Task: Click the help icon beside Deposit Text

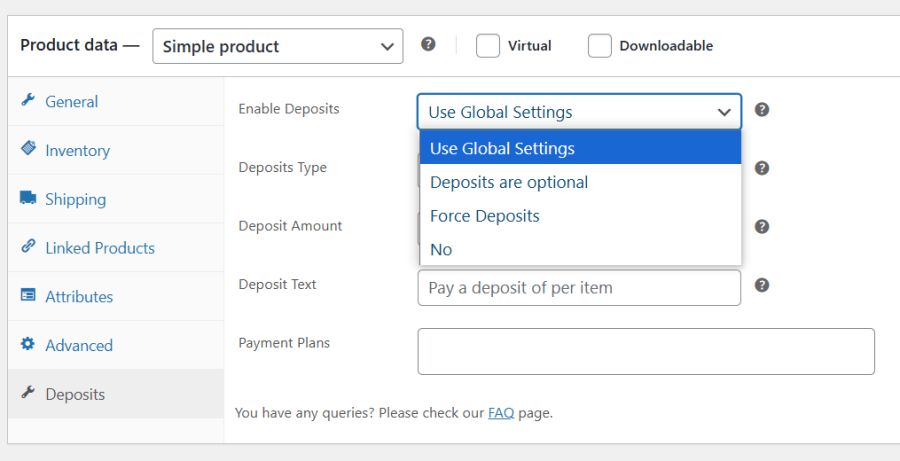Action: (x=762, y=286)
